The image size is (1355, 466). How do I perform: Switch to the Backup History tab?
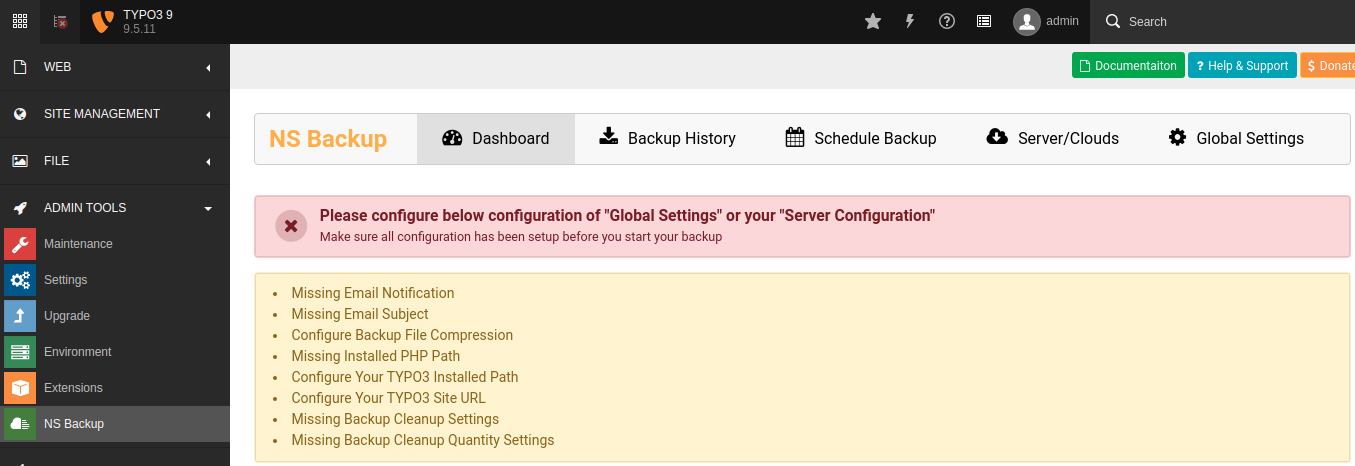pos(667,139)
